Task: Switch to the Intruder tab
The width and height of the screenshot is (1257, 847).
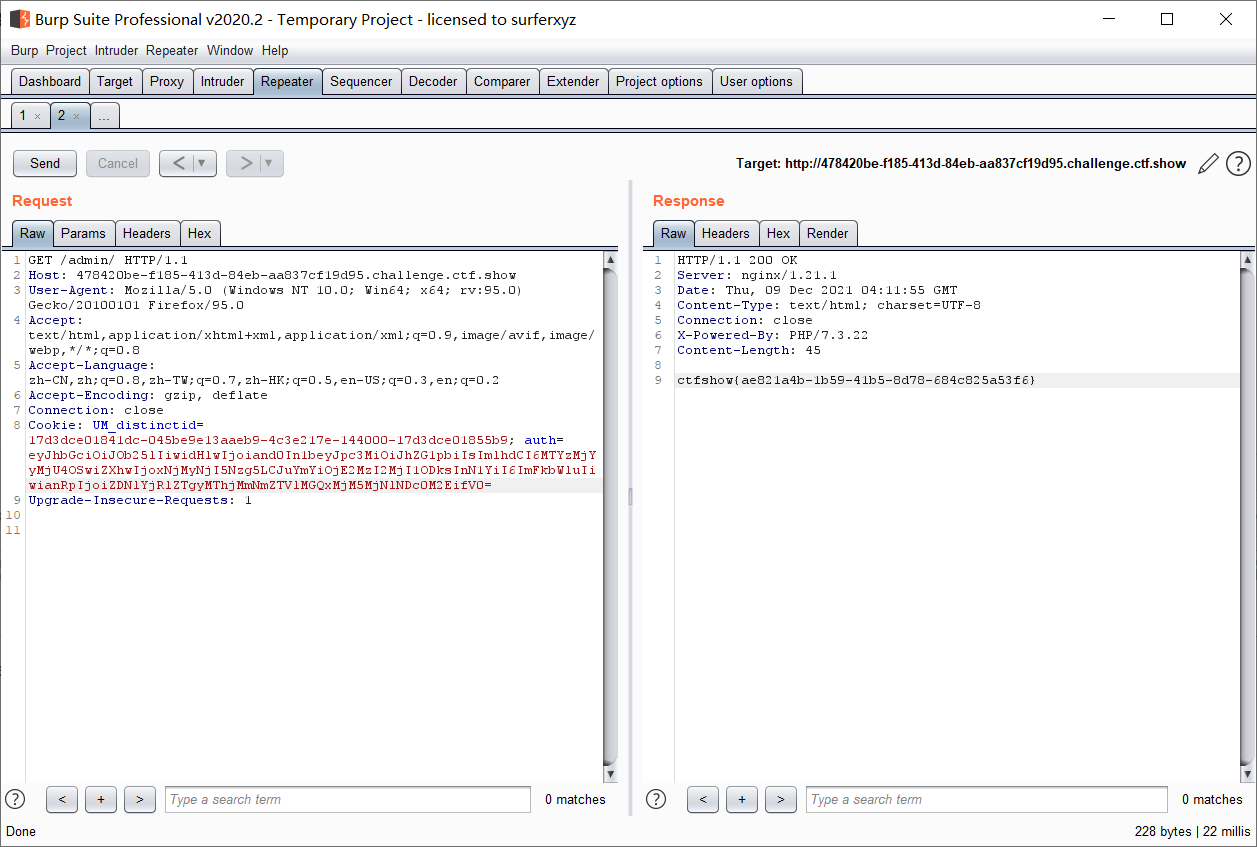Action: pos(222,82)
